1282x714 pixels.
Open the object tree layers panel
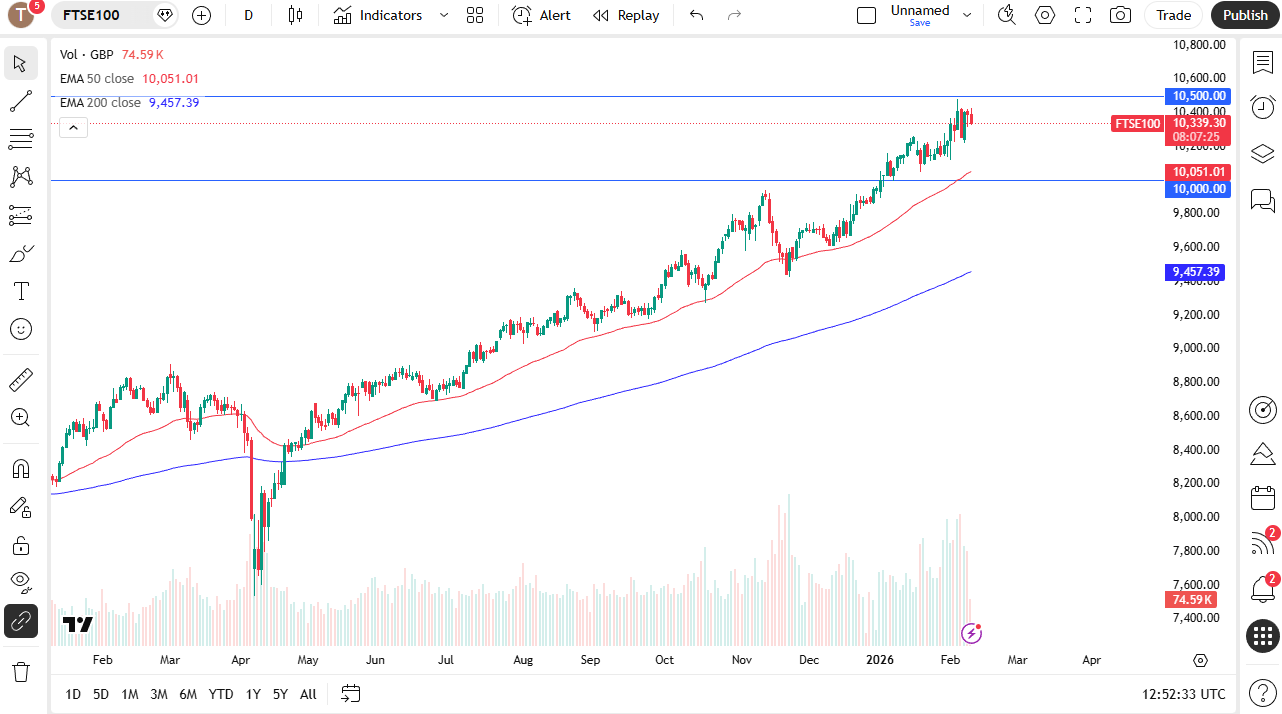(x=1263, y=153)
